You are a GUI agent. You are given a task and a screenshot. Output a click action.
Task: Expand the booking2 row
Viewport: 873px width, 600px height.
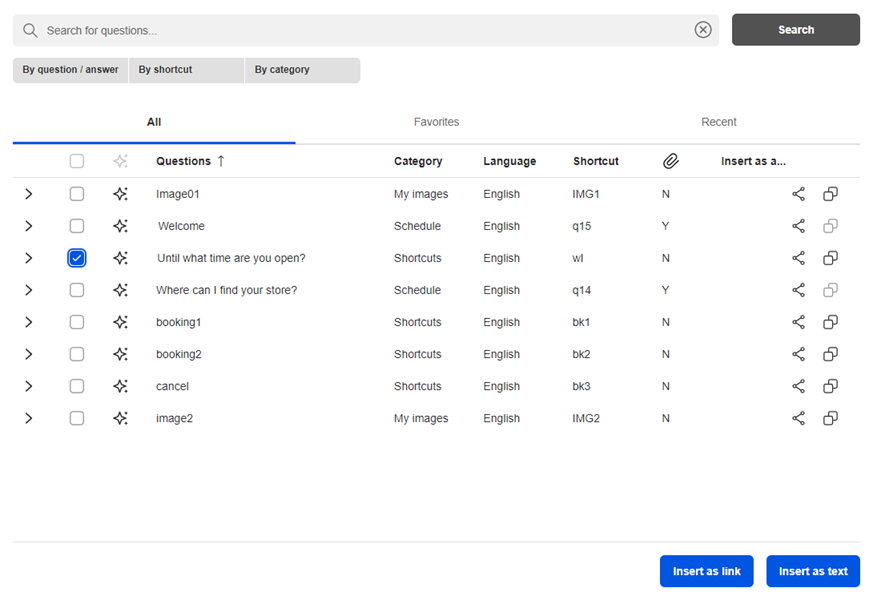(28, 354)
